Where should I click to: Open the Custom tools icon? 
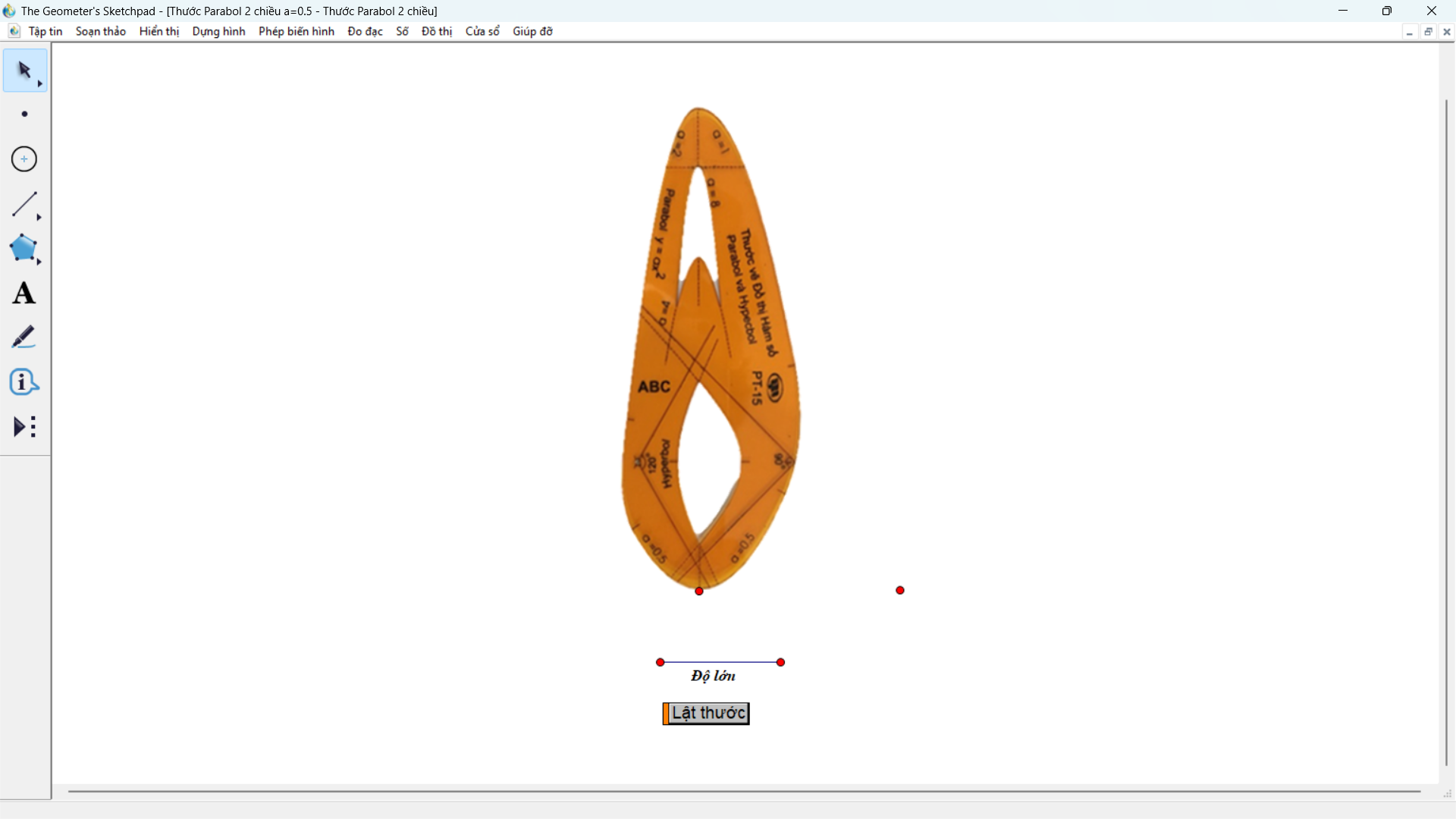point(24,426)
